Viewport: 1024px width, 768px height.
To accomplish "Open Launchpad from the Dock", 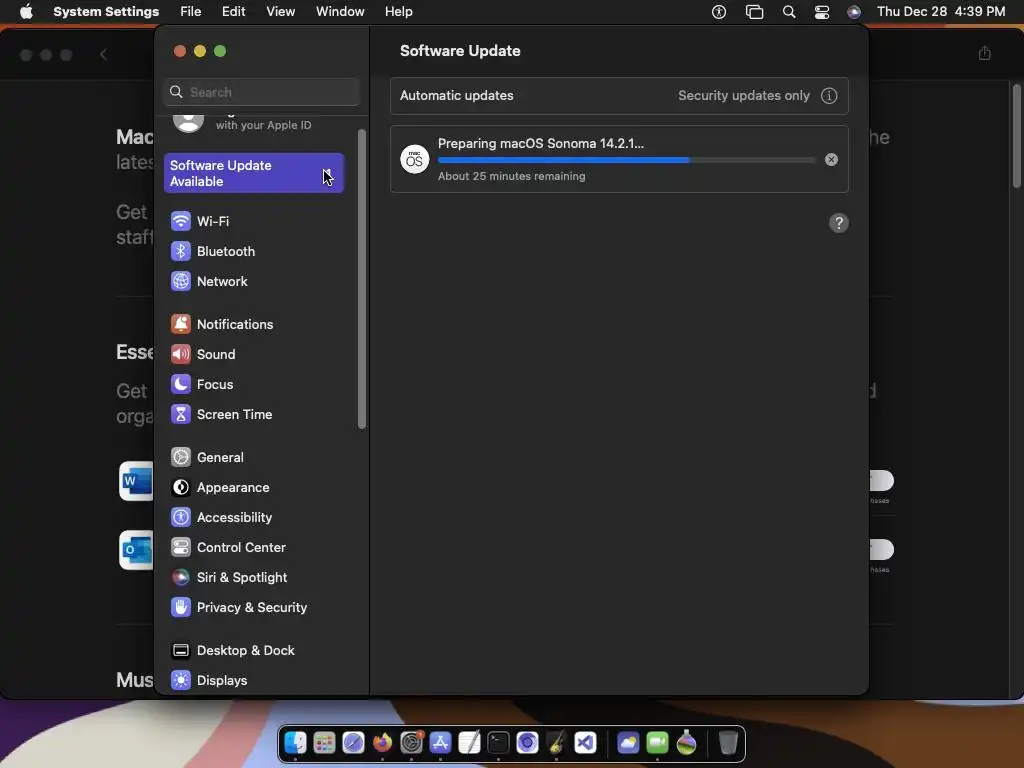I will pyautogui.click(x=324, y=743).
